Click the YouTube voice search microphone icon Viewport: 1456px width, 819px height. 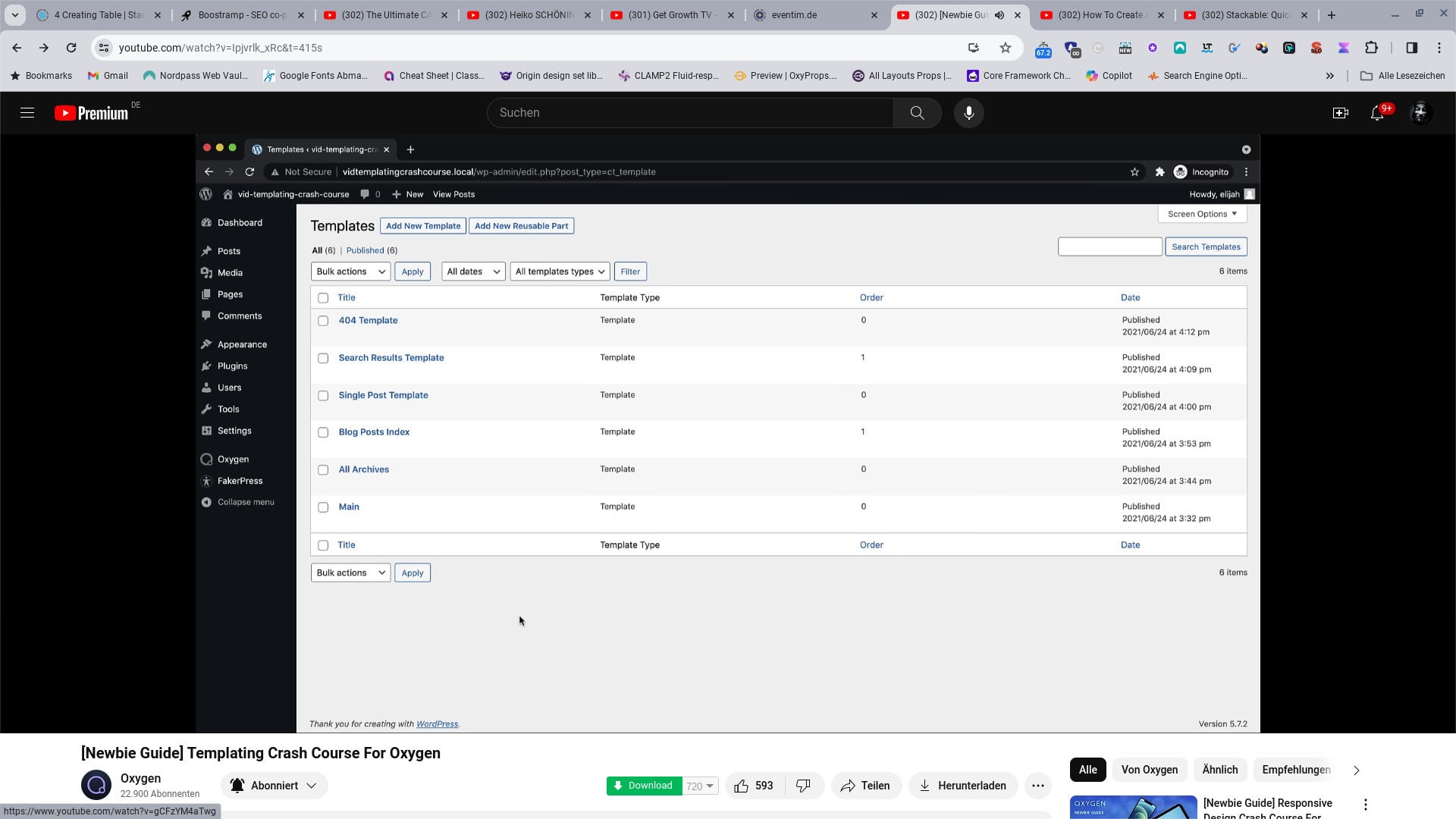coord(968,113)
